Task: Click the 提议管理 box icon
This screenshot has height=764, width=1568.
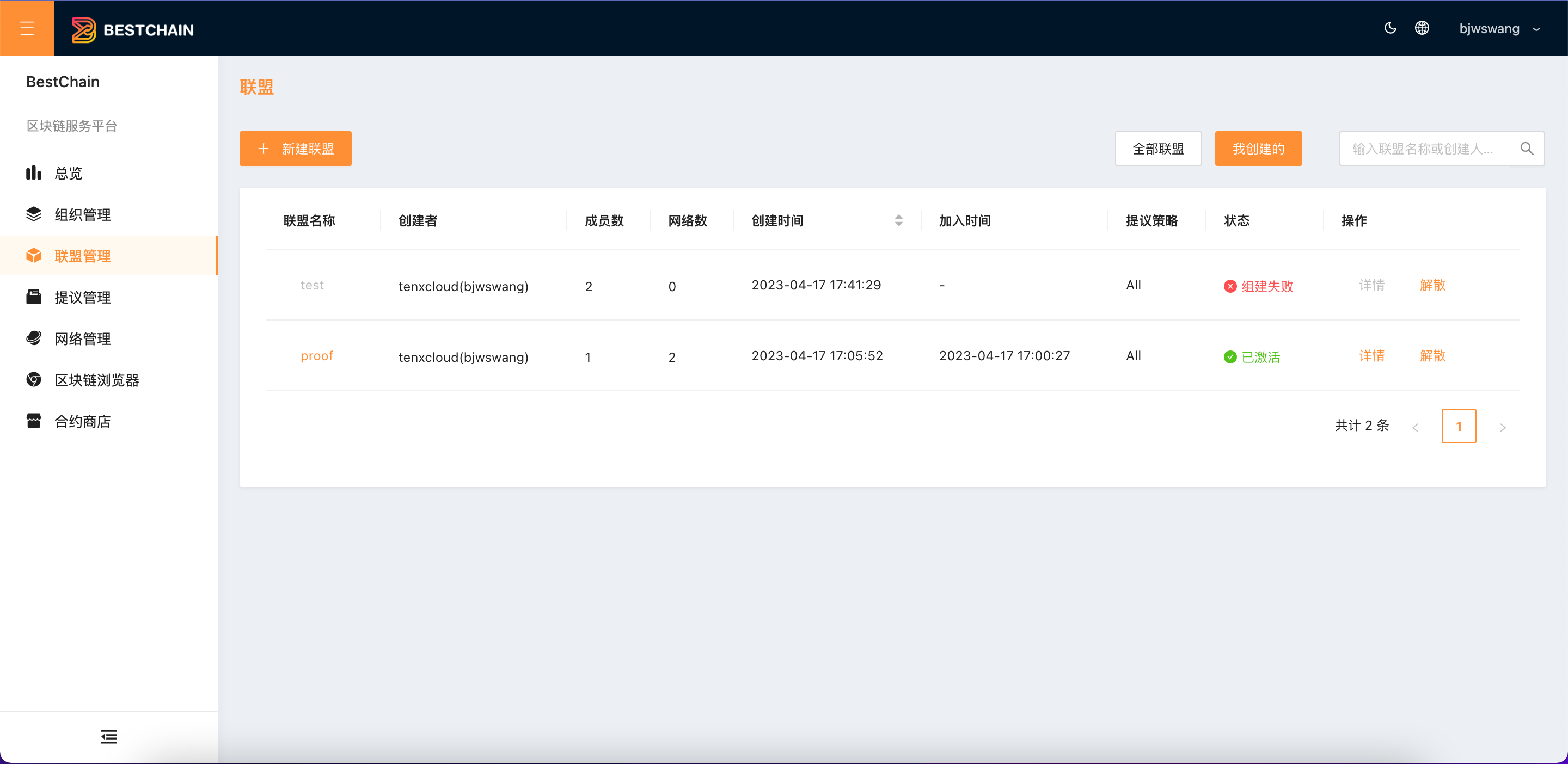Action: [33, 296]
